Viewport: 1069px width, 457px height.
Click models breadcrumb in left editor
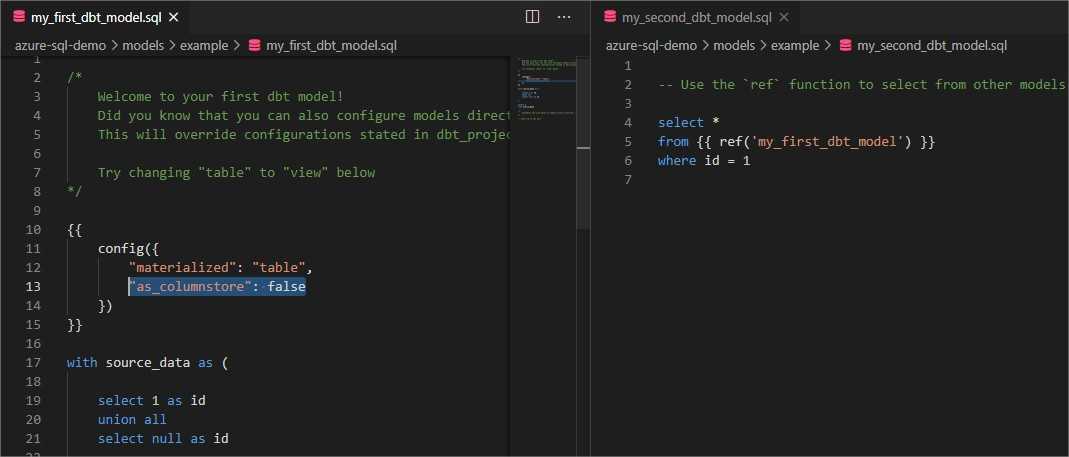tap(141, 46)
